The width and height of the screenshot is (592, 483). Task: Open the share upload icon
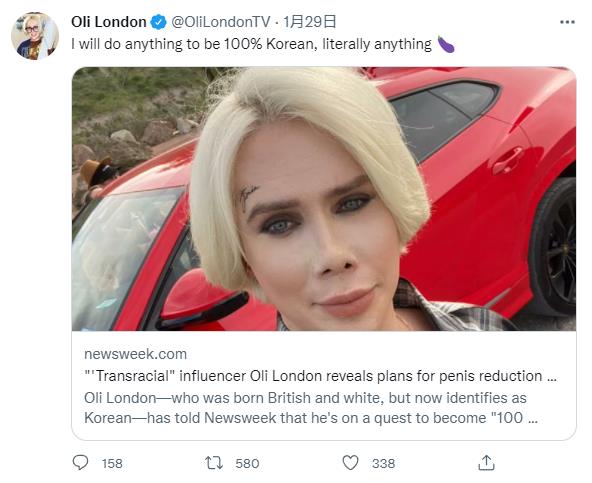point(486,463)
